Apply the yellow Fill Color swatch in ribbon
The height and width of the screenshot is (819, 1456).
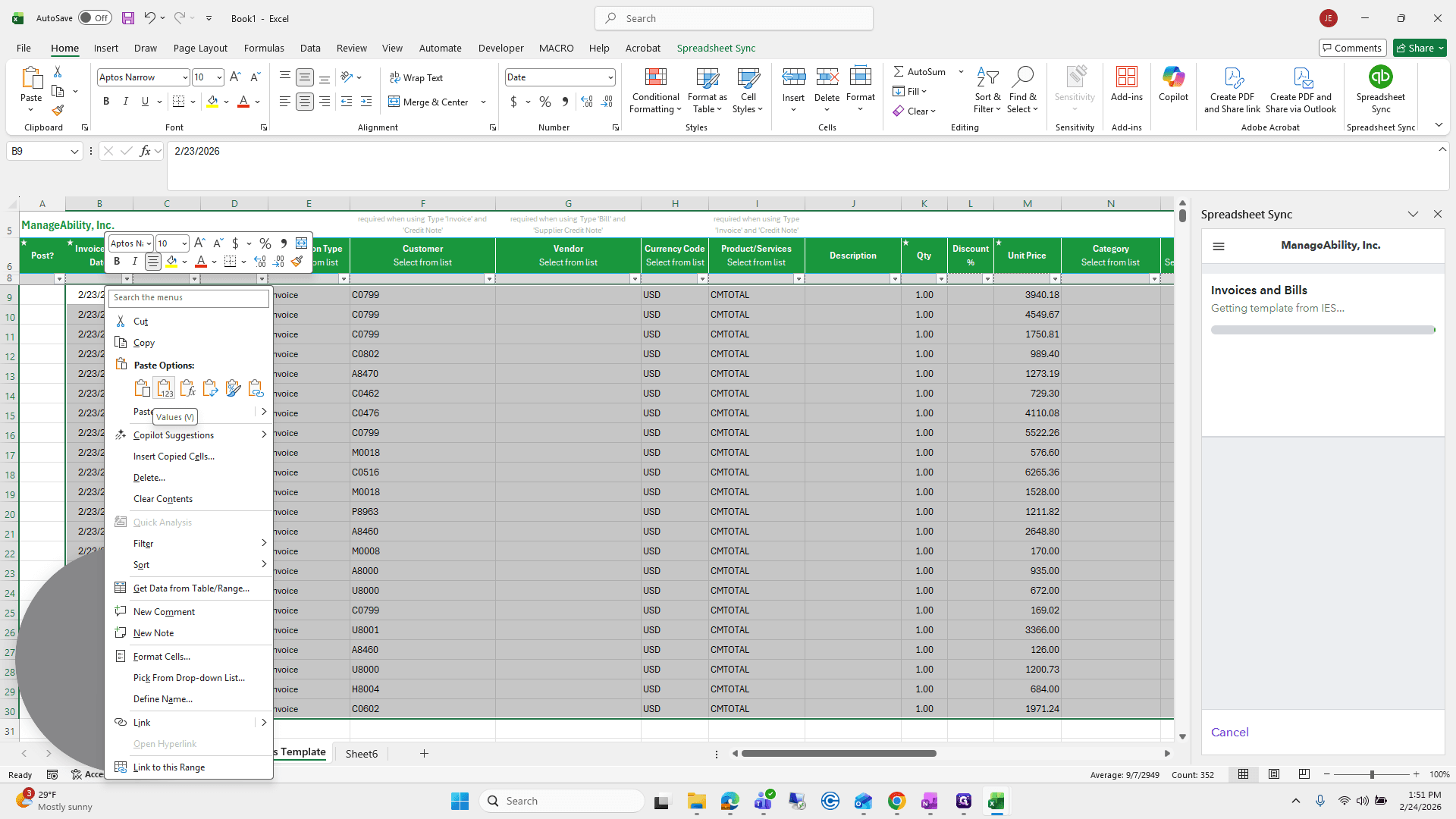[x=212, y=102]
